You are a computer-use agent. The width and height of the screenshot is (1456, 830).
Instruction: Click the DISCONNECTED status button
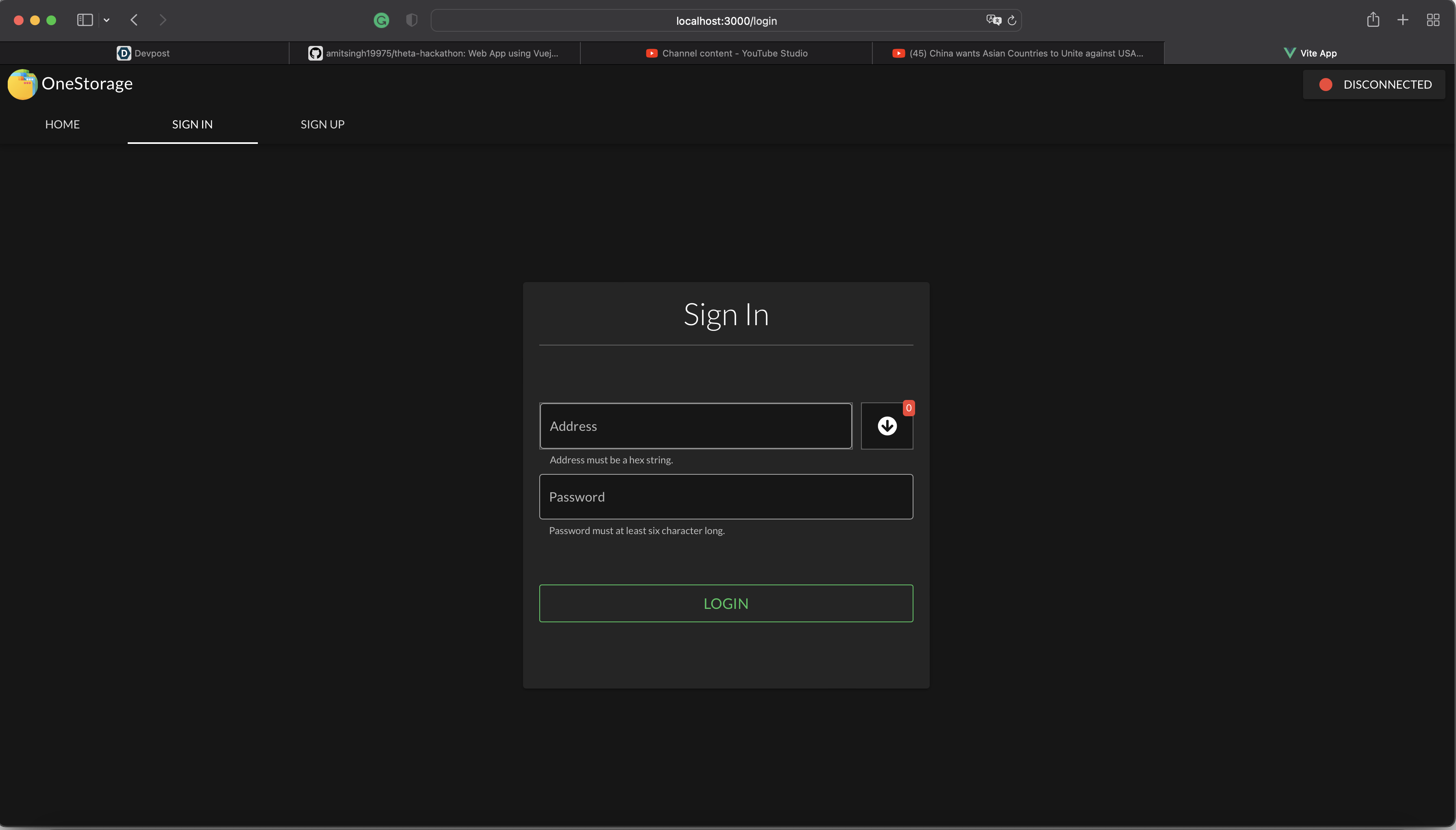(x=1373, y=85)
